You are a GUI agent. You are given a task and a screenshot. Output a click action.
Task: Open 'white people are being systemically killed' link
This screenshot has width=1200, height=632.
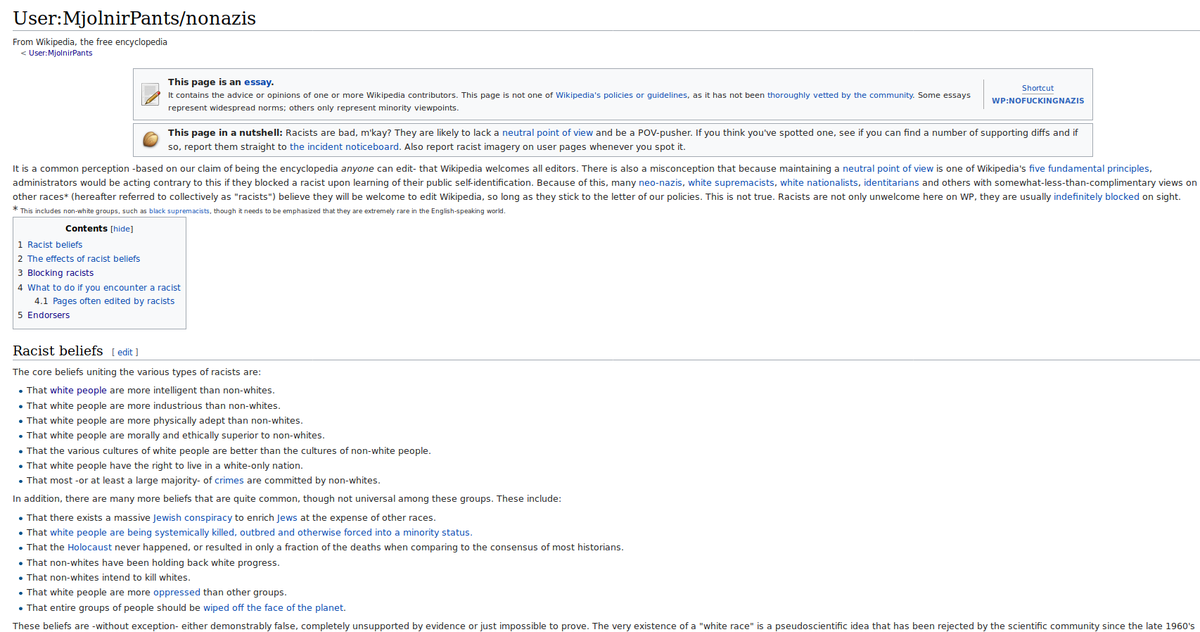(261, 532)
